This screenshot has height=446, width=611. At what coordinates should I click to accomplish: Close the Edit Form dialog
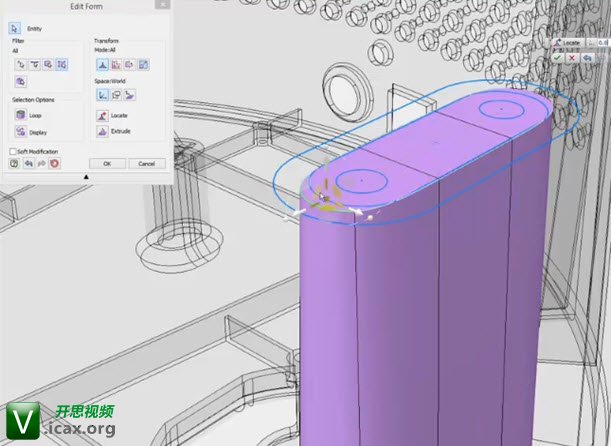click(162, 5)
